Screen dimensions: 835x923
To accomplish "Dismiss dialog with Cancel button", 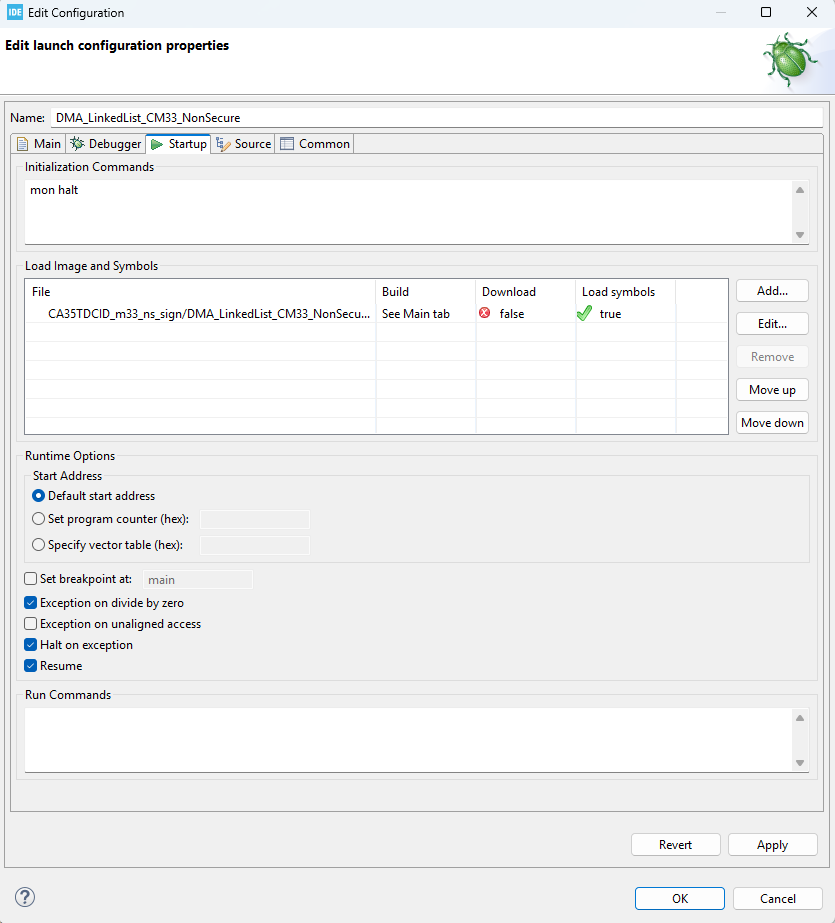I will pyautogui.click(x=777, y=898).
